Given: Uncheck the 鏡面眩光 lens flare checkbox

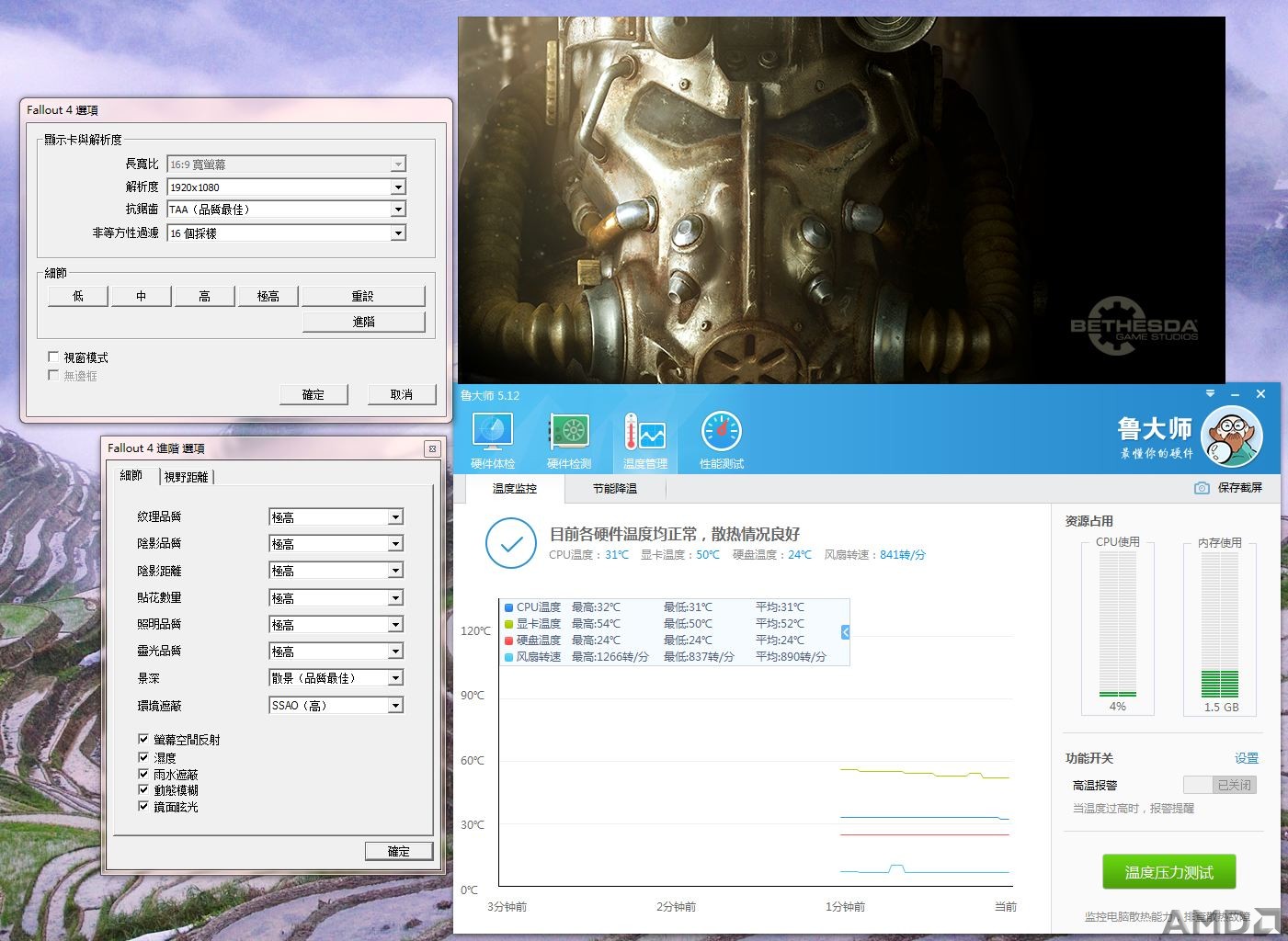Looking at the screenshot, I should click(x=143, y=806).
